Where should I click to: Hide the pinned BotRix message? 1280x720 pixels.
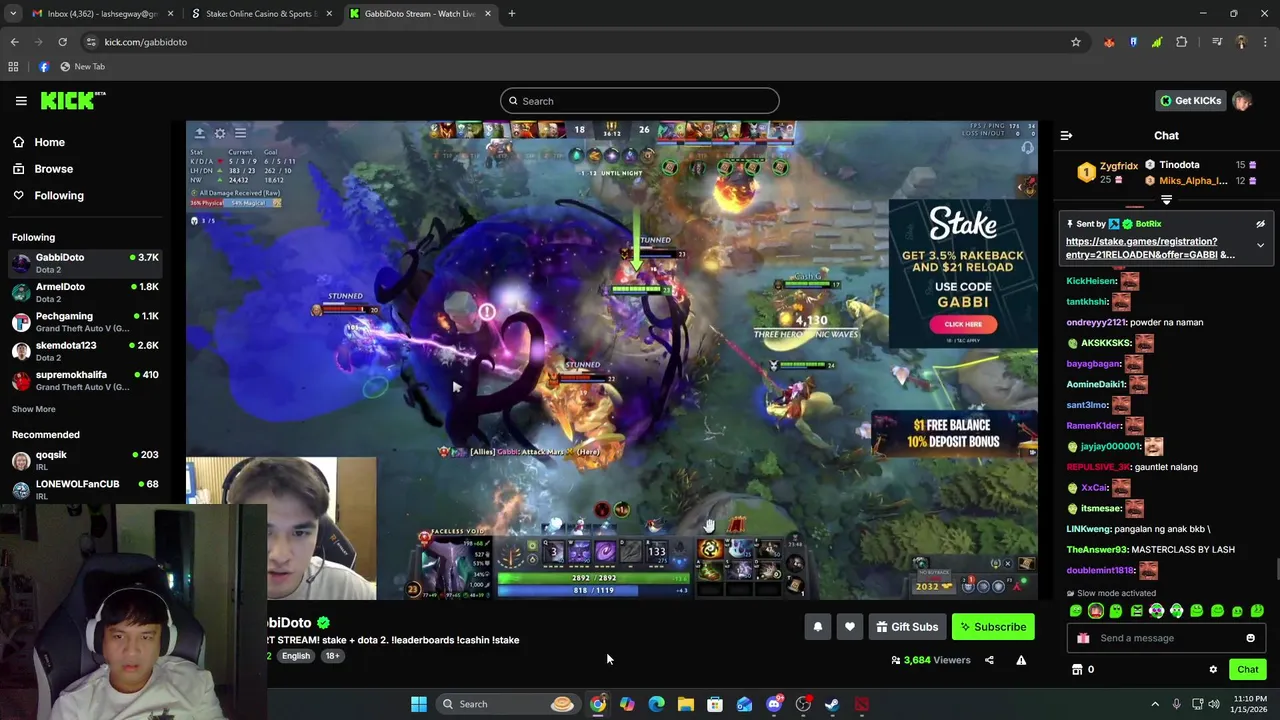click(1260, 224)
